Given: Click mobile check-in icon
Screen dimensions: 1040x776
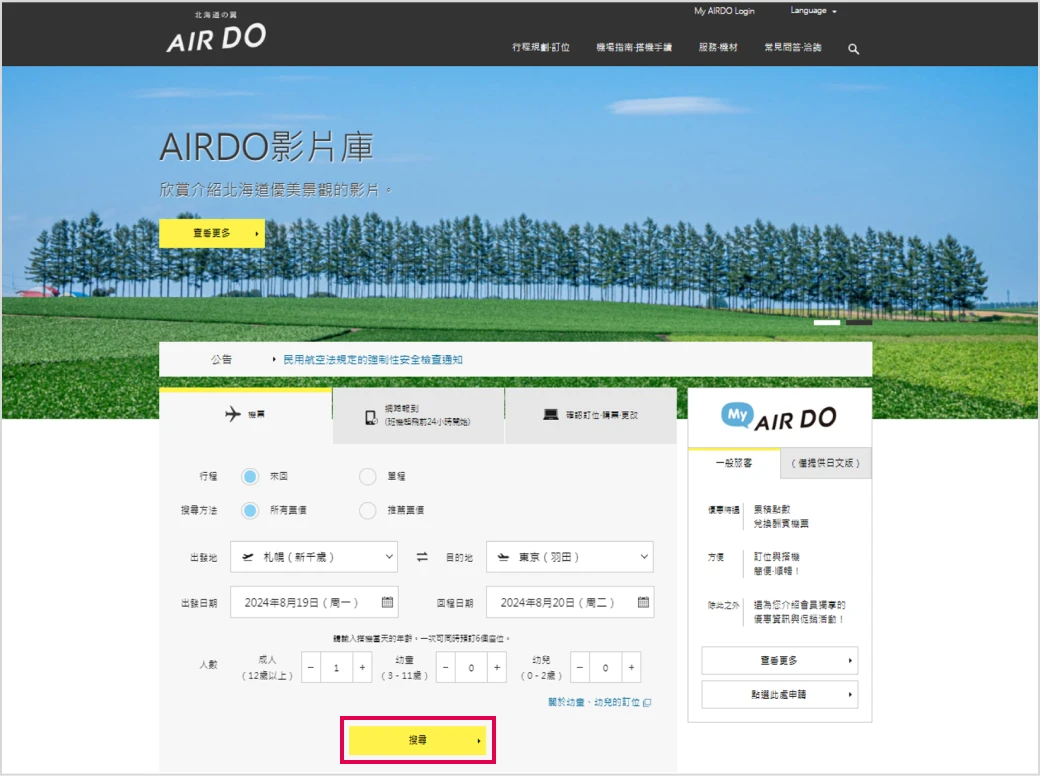Looking at the screenshot, I should 371,417.
